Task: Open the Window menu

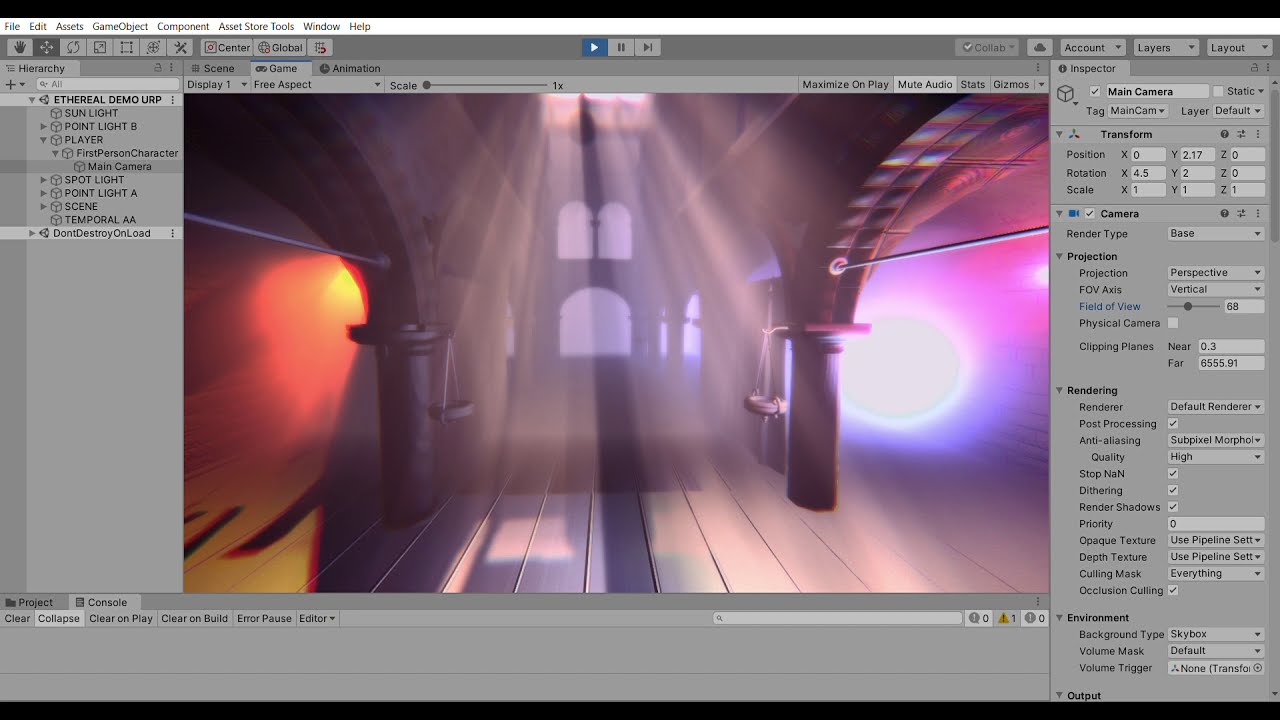Action: coord(322,26)
